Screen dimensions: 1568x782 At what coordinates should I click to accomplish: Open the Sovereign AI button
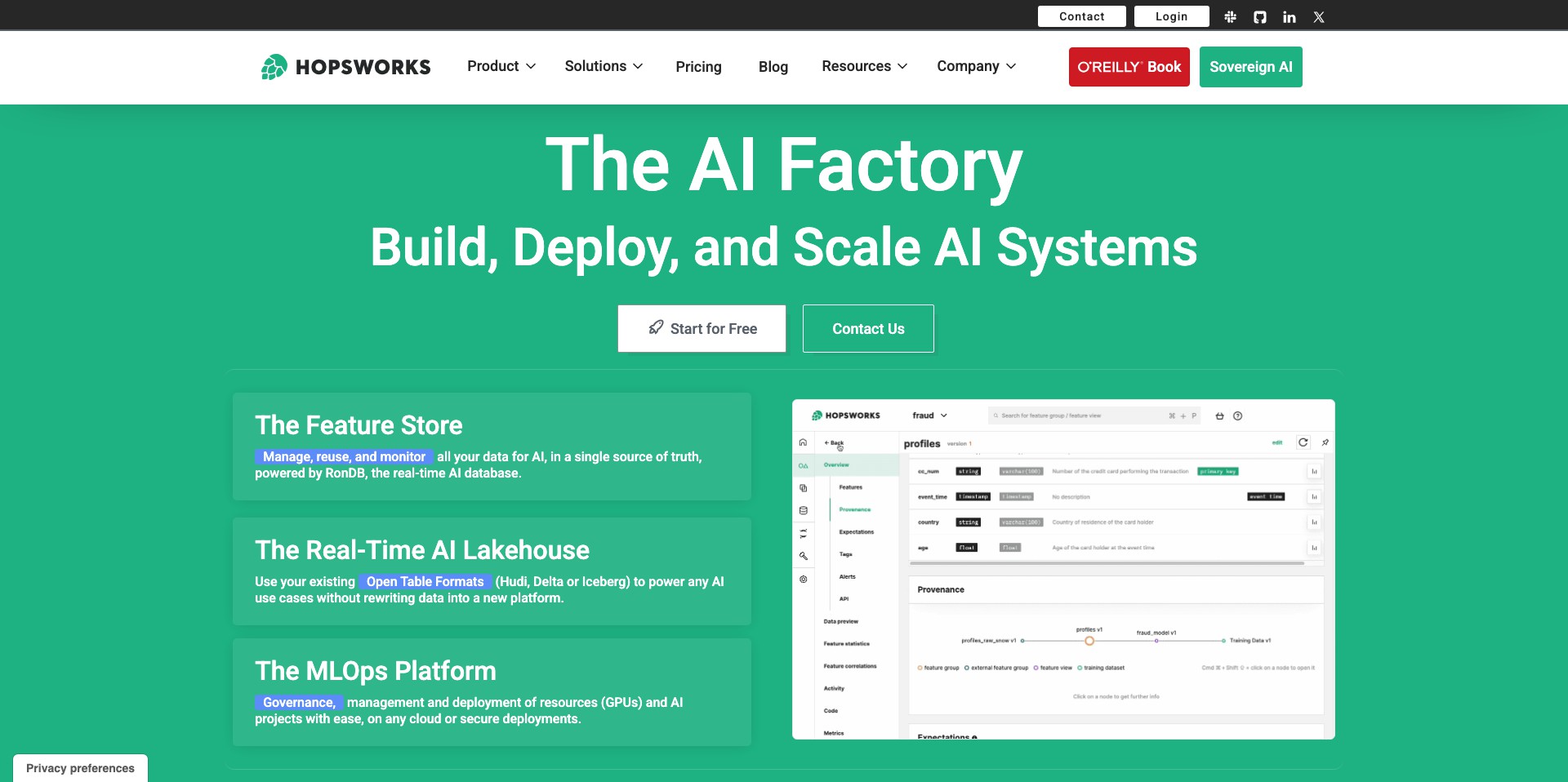[1251, 67]
